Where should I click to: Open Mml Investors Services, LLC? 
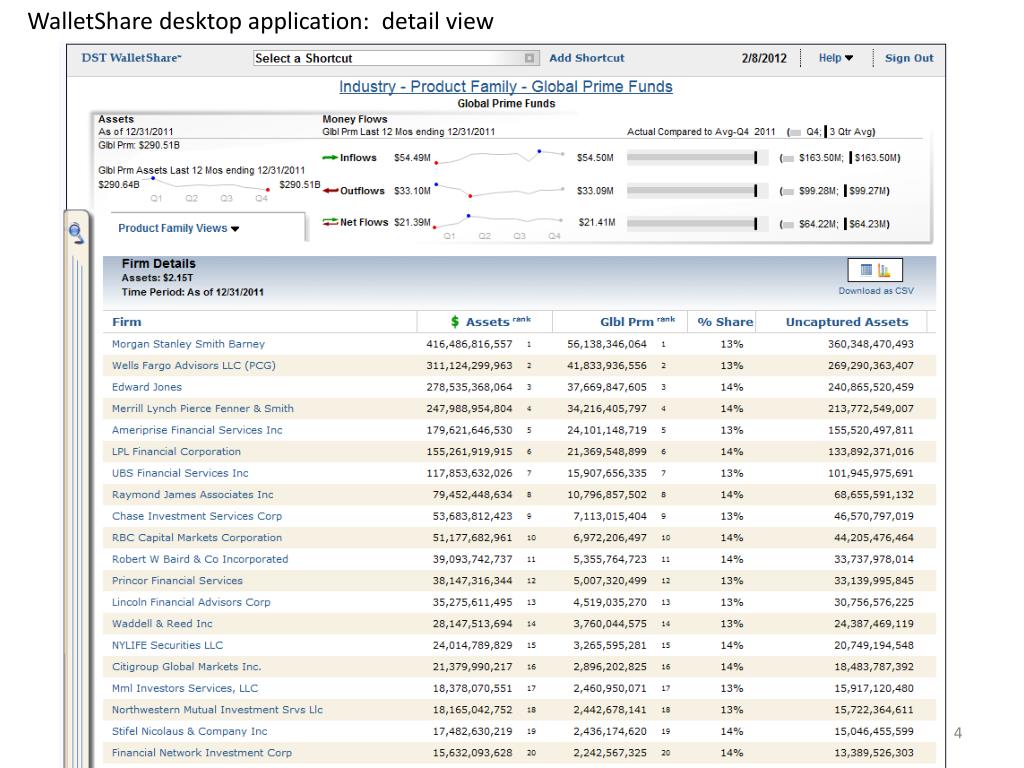pos(185,689)
